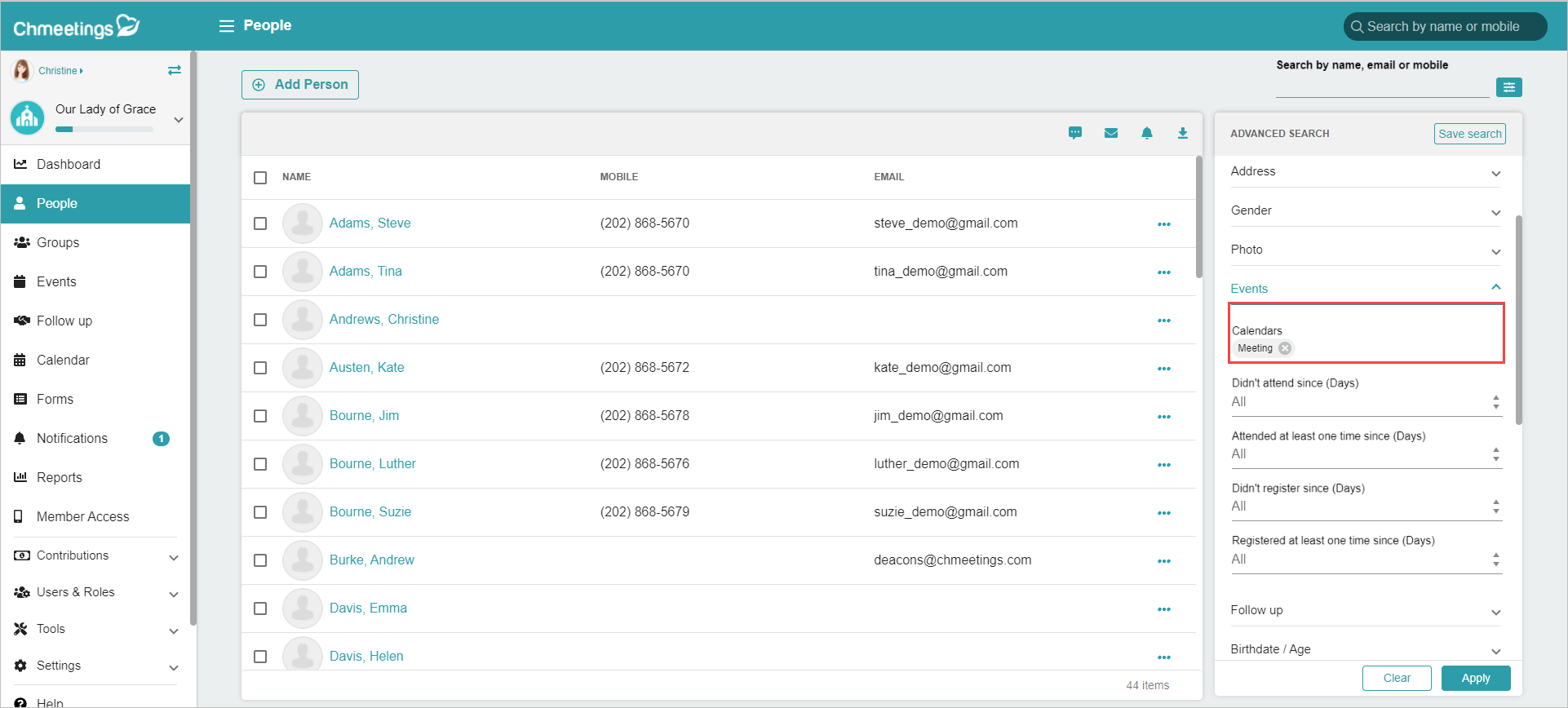Remove the Meeting calendar tag
Image resolution: width=1568 pixels, height=708 pixels.
(x=1285, y=348)
